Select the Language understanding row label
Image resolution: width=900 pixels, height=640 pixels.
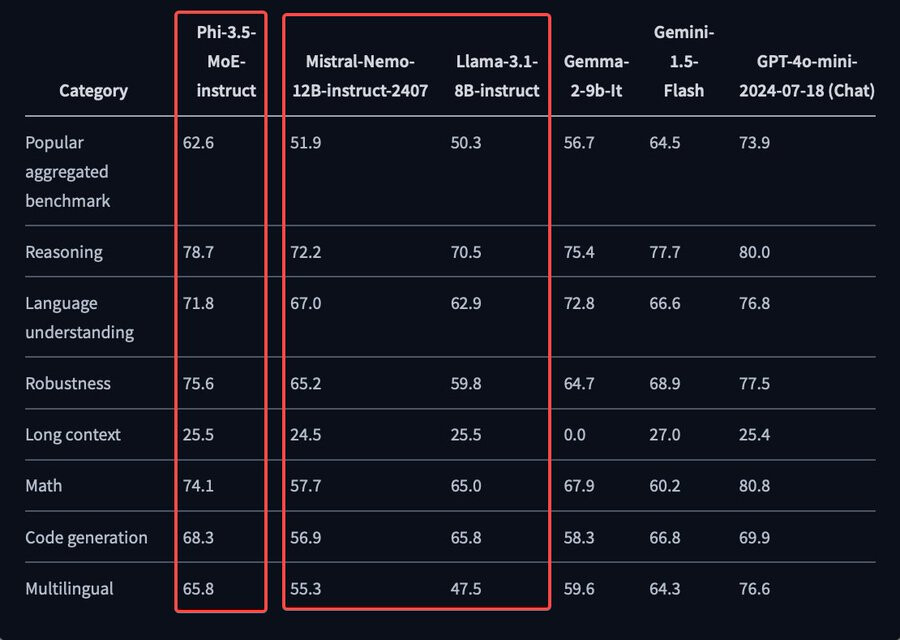tap(79, 317)
